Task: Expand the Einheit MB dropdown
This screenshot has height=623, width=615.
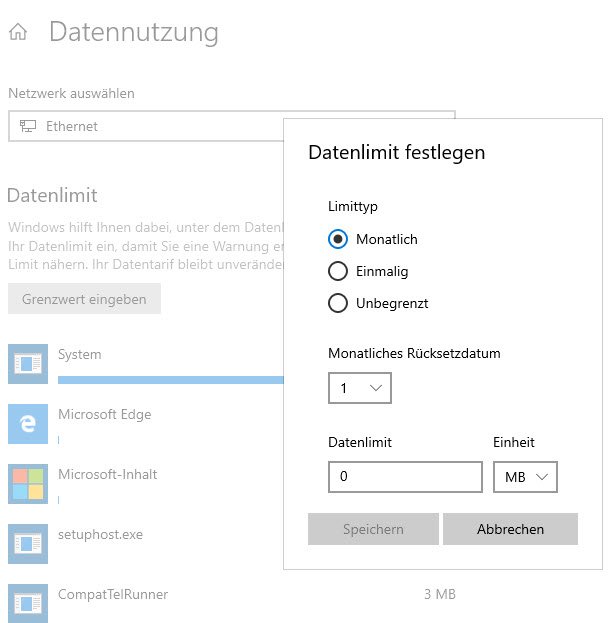Action: [525, 477]
